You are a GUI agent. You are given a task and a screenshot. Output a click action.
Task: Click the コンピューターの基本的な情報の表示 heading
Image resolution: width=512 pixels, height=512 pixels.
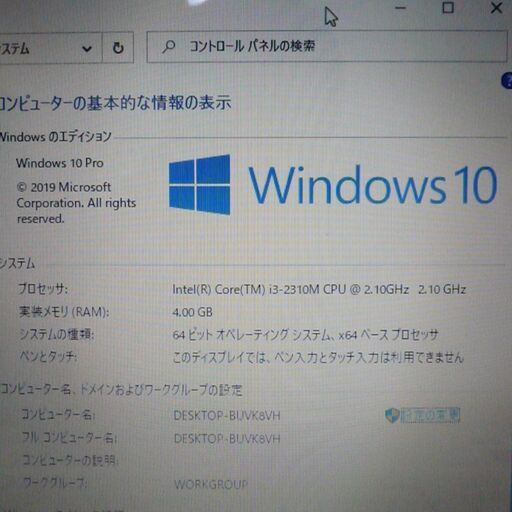point(115,102)
